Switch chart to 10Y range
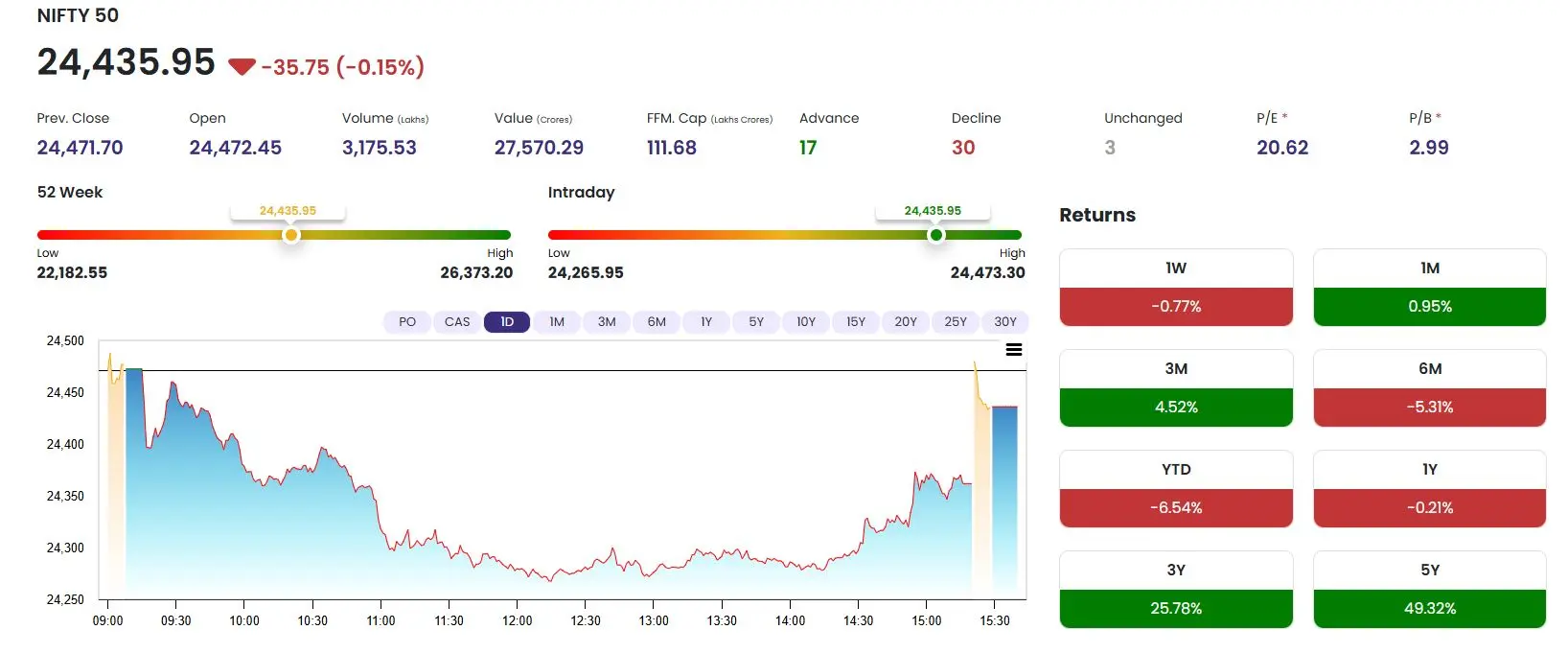 (x=806, y=322)
